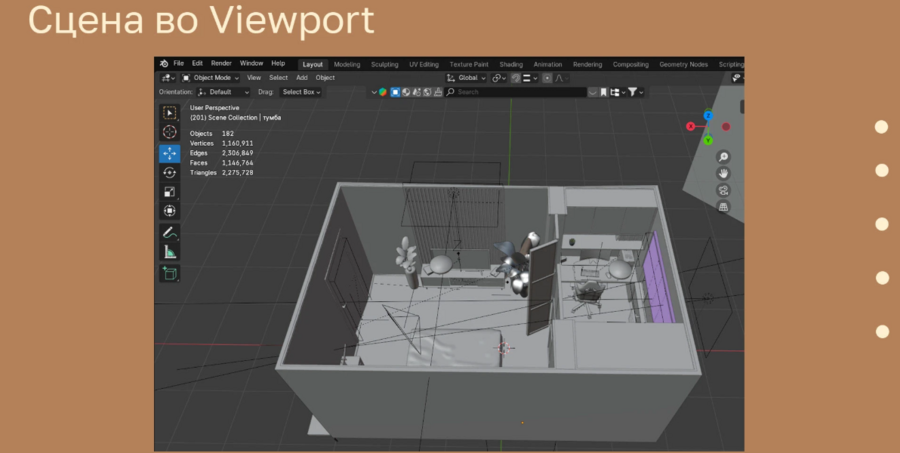Toggle proportional editing in header
Image resolution: width=900 pixels, height=453 pixels.
546,77
